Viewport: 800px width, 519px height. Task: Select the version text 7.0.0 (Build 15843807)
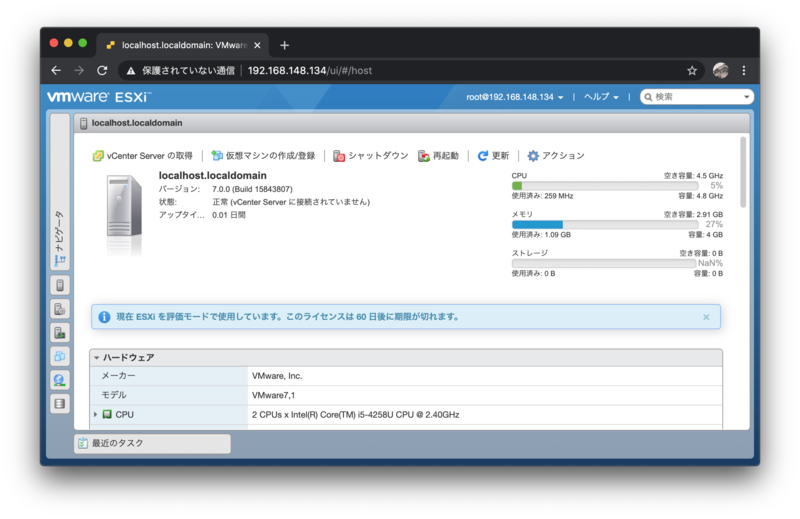point(252,189)
